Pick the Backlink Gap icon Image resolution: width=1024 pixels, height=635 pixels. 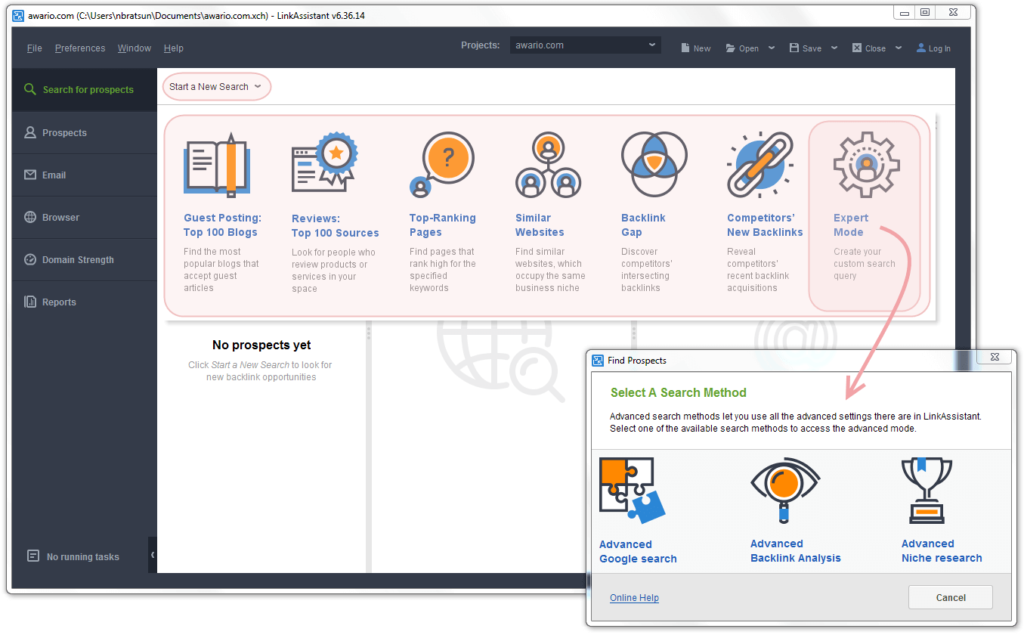coord(653,165)
